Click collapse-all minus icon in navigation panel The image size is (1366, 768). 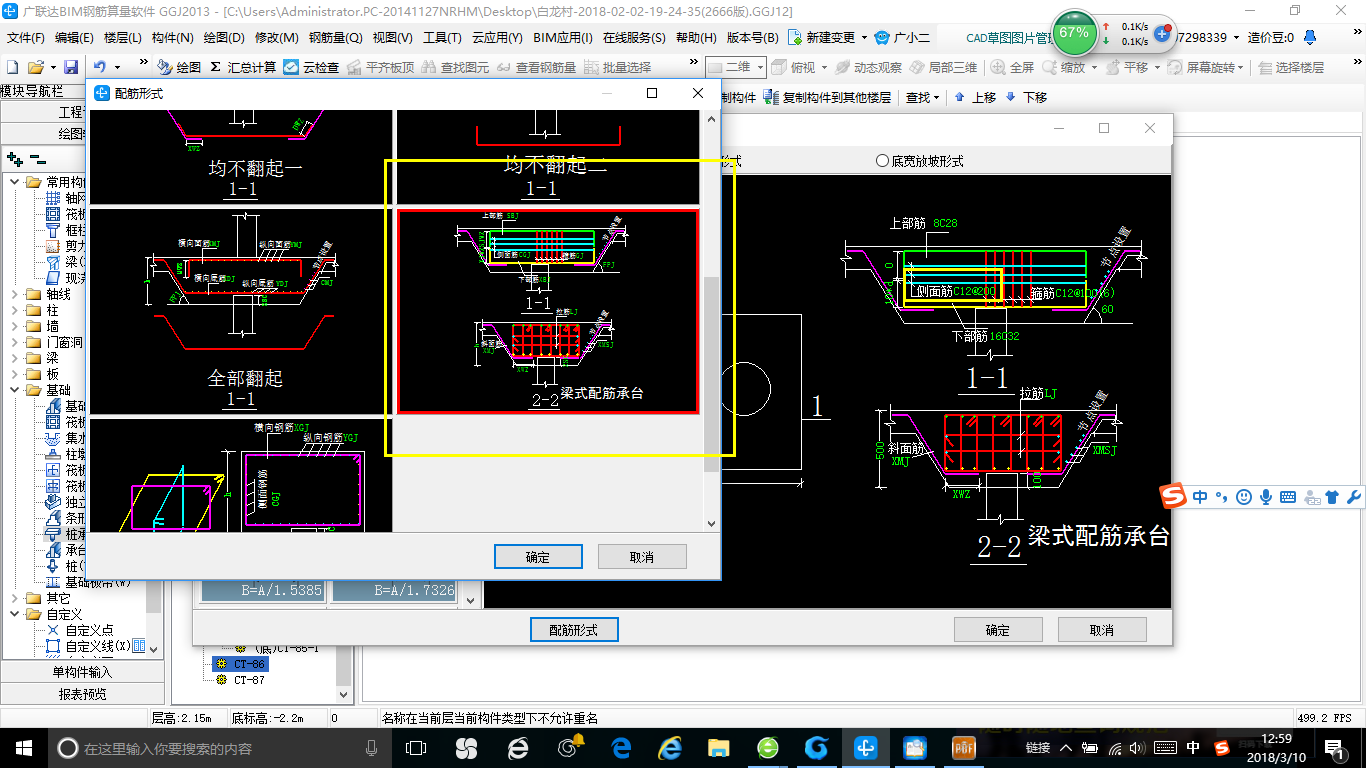[x=38, y=158]
